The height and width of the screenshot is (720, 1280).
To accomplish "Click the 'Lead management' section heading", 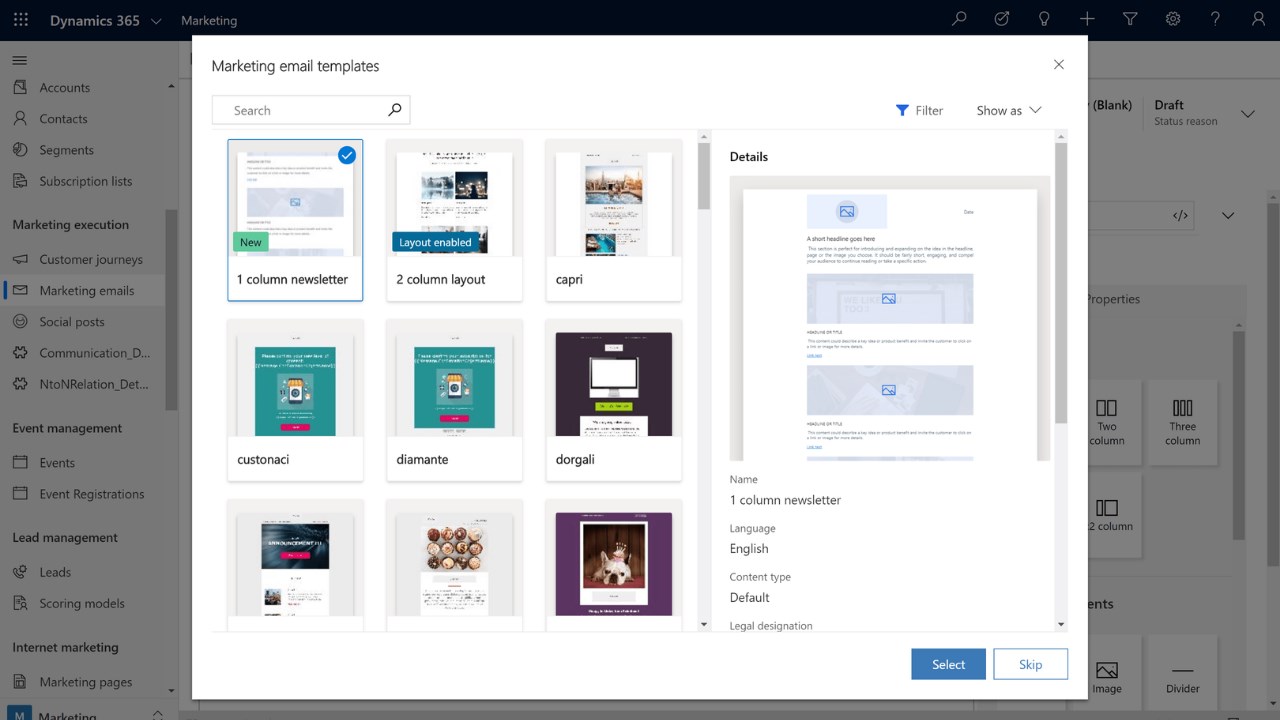I will [65, 537].
